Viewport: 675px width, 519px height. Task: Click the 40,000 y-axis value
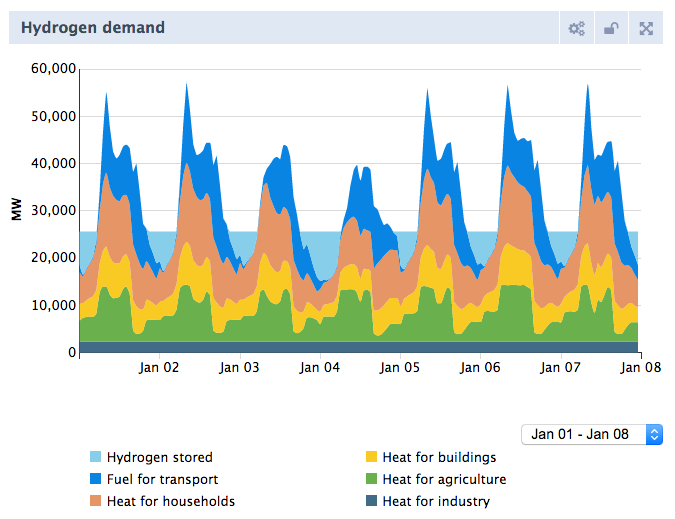coord(53,163)
